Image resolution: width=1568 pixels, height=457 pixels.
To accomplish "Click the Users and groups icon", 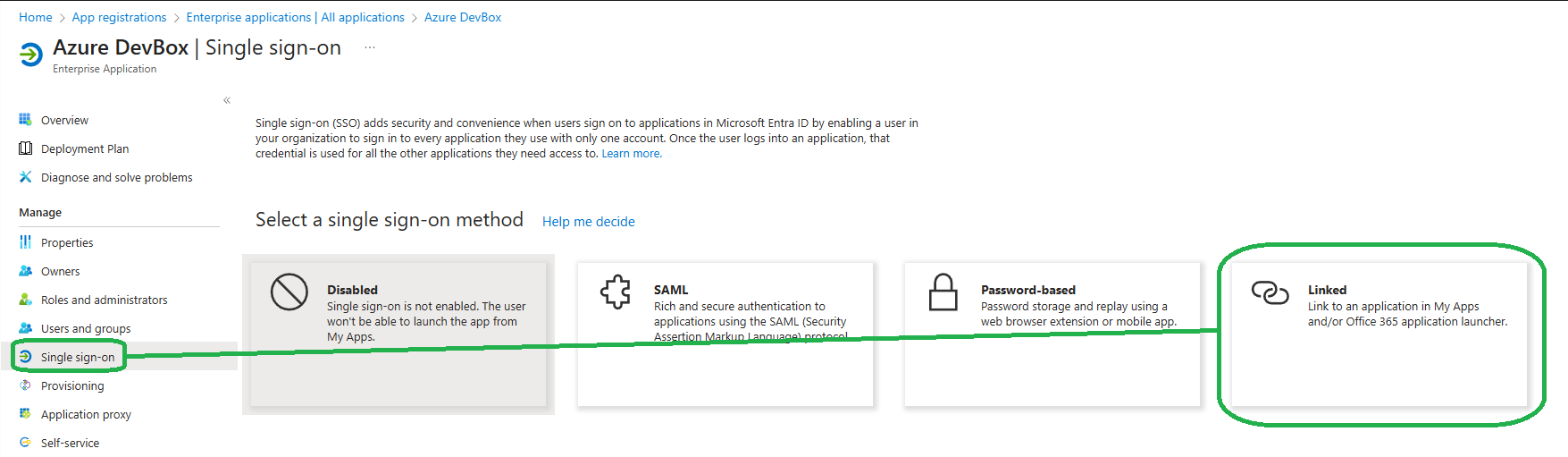I will point(25,328).
